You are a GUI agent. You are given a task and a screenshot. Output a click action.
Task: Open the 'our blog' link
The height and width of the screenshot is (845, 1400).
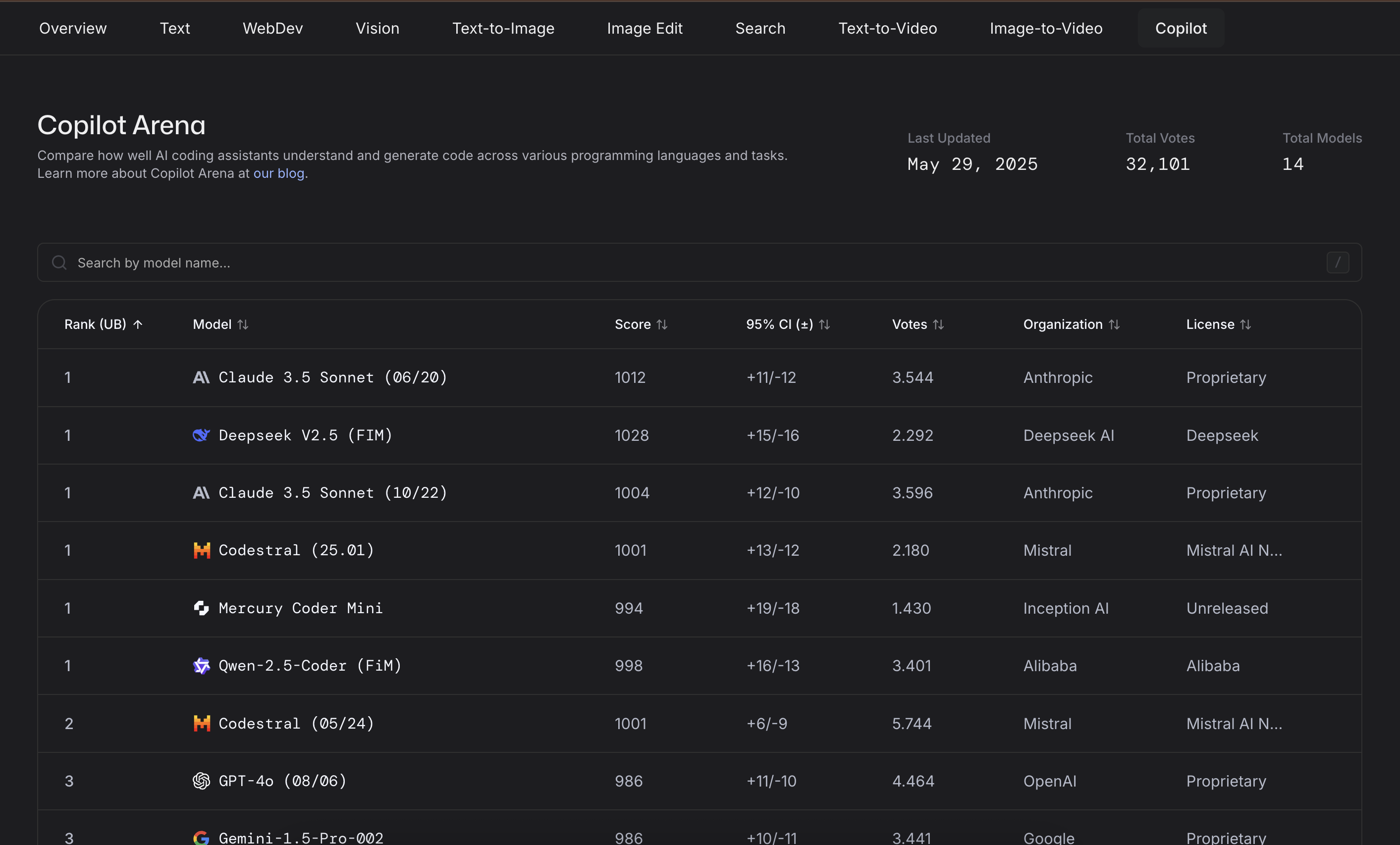[279, 173]
